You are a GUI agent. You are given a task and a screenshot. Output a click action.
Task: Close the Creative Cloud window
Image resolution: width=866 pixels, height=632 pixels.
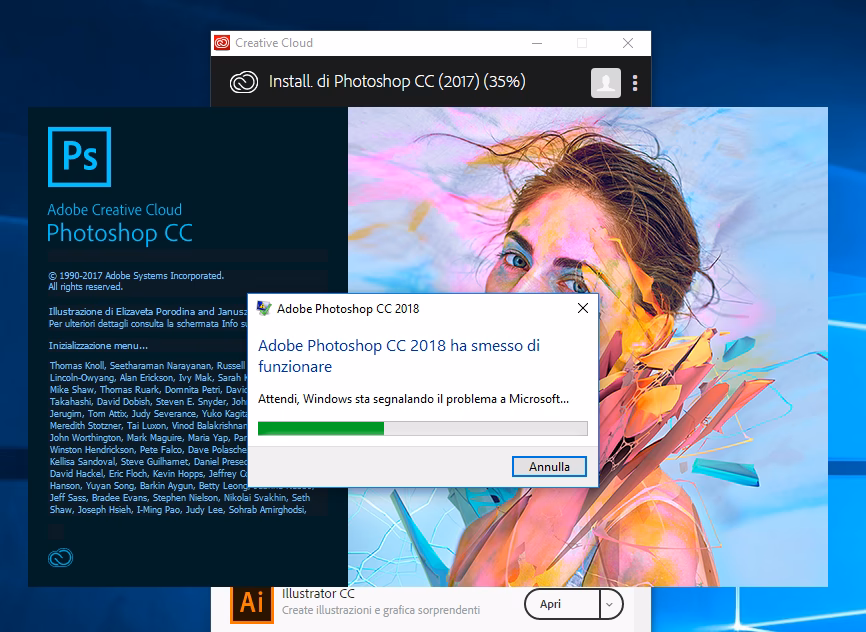click(x=628, y=43)
